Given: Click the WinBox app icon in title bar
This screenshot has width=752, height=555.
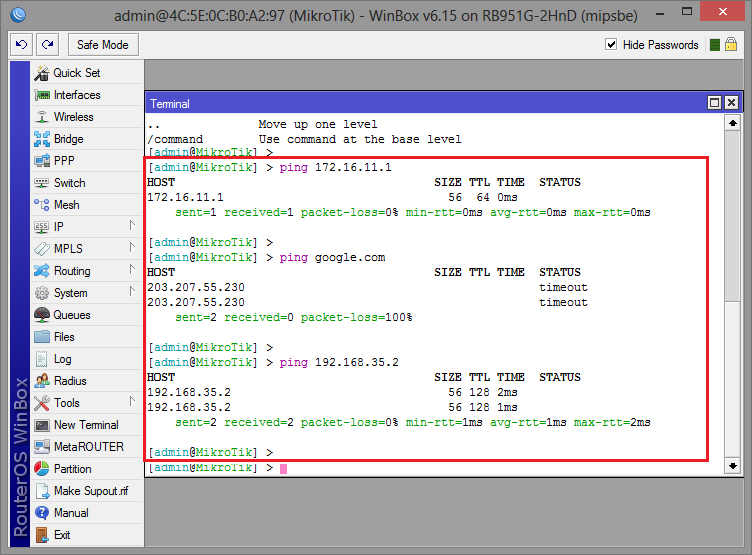Looking at the screenshot, I should tap(18, 15).
